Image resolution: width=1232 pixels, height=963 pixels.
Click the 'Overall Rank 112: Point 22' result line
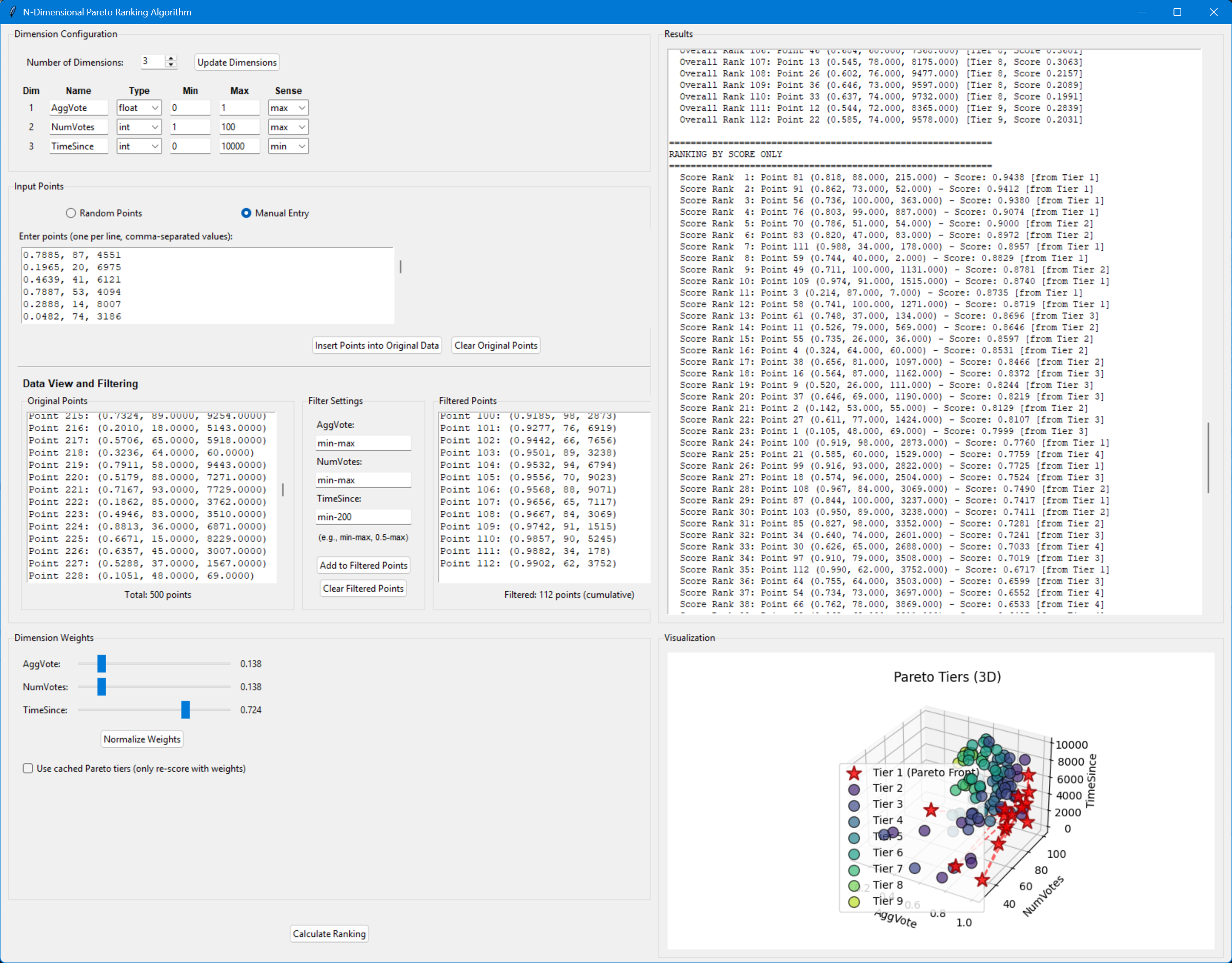[x=881, y=119]
